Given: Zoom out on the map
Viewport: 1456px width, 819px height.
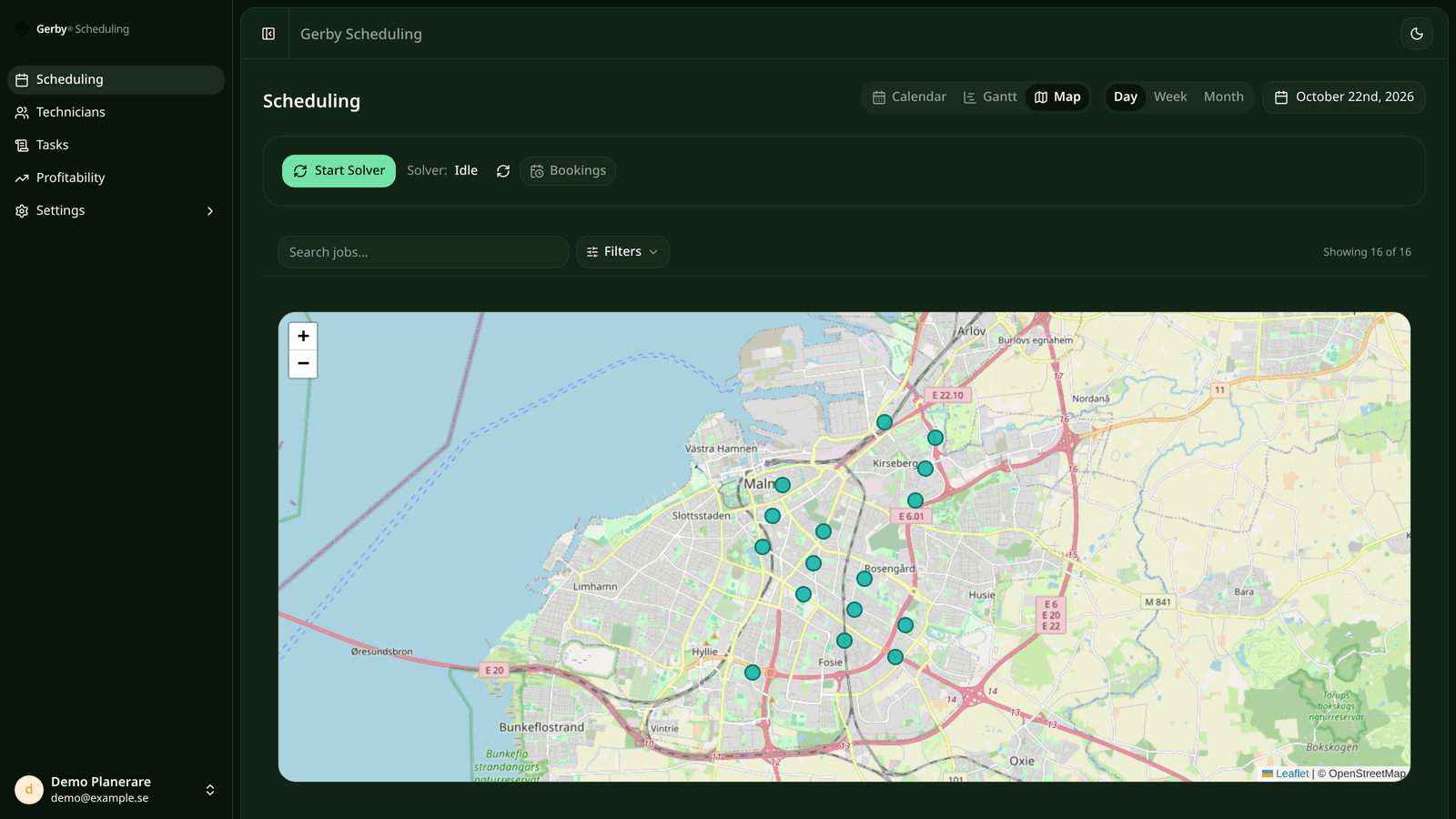Looking at the screenshot, I should pyautogui.click(x=303, y=364).
